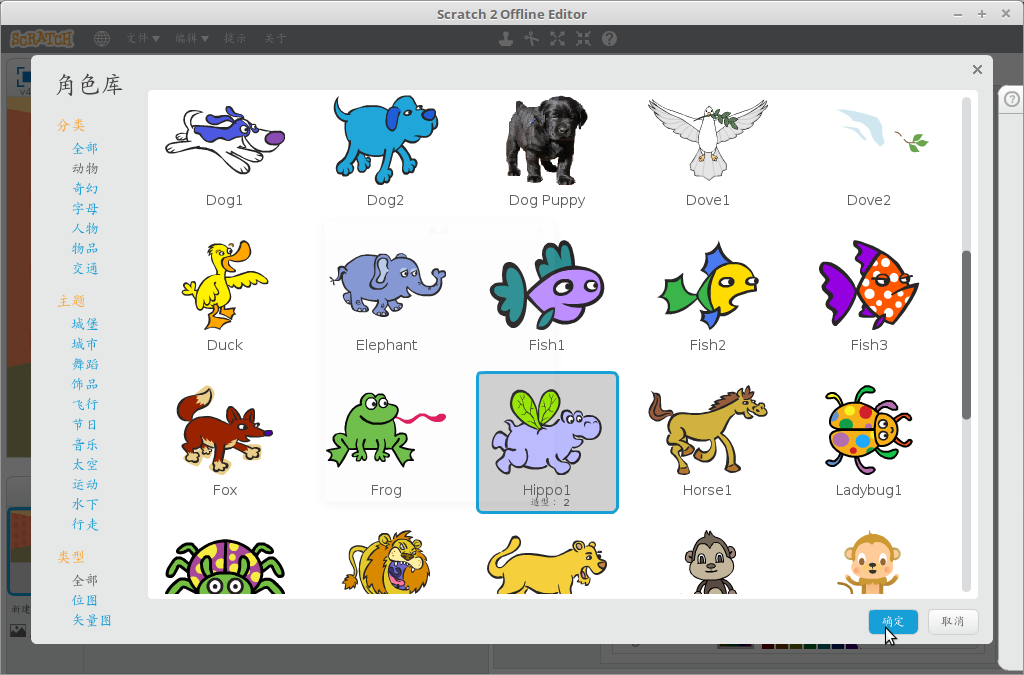Pick the Fox sprite
1024x675 pixels.
[225, 442]
